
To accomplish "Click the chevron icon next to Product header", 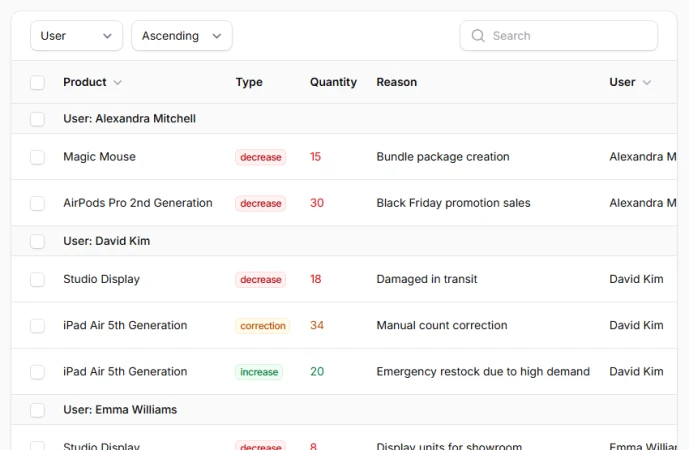I will (118, 83).
